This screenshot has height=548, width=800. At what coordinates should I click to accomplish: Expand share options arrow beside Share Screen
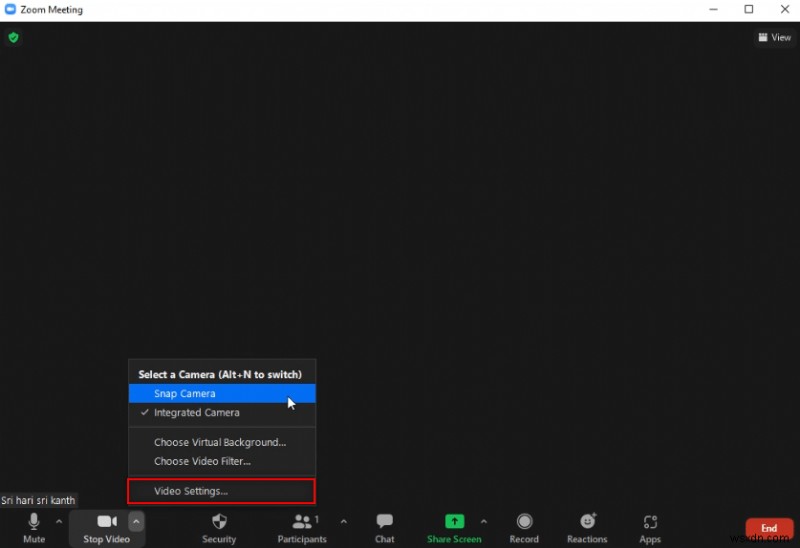484,521
